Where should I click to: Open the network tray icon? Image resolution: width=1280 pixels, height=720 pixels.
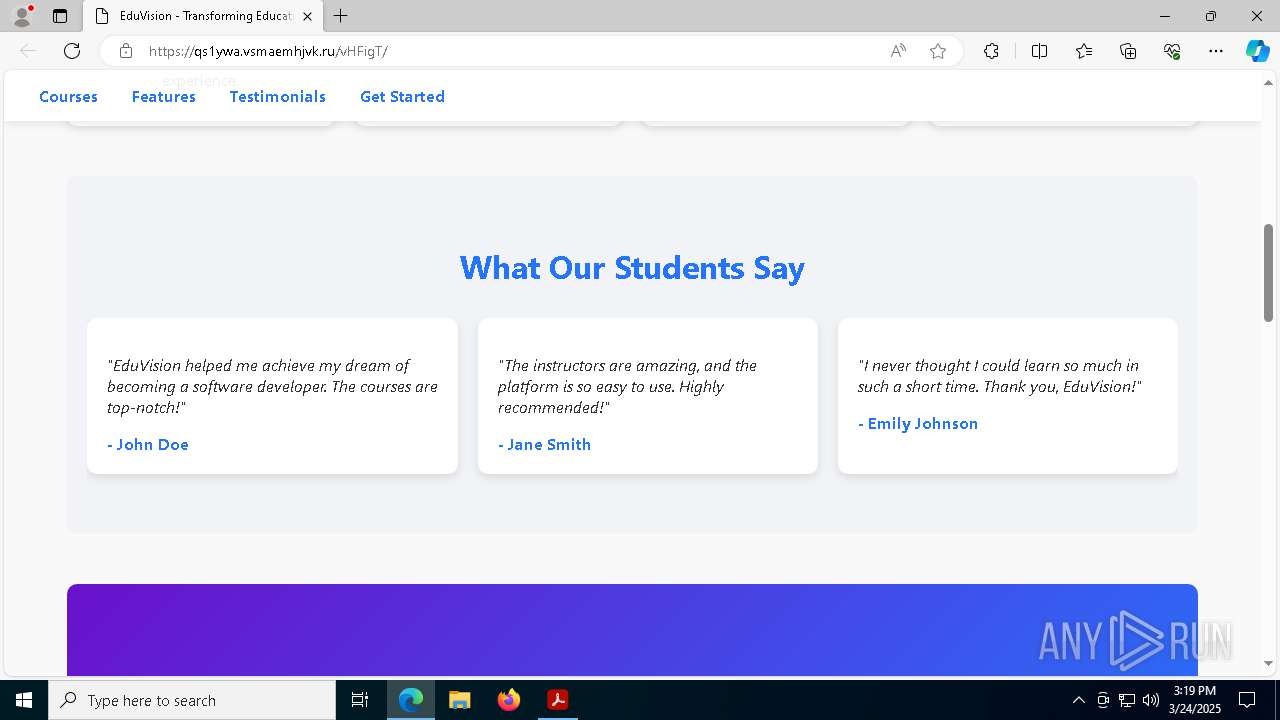[x=1127, y=700]
